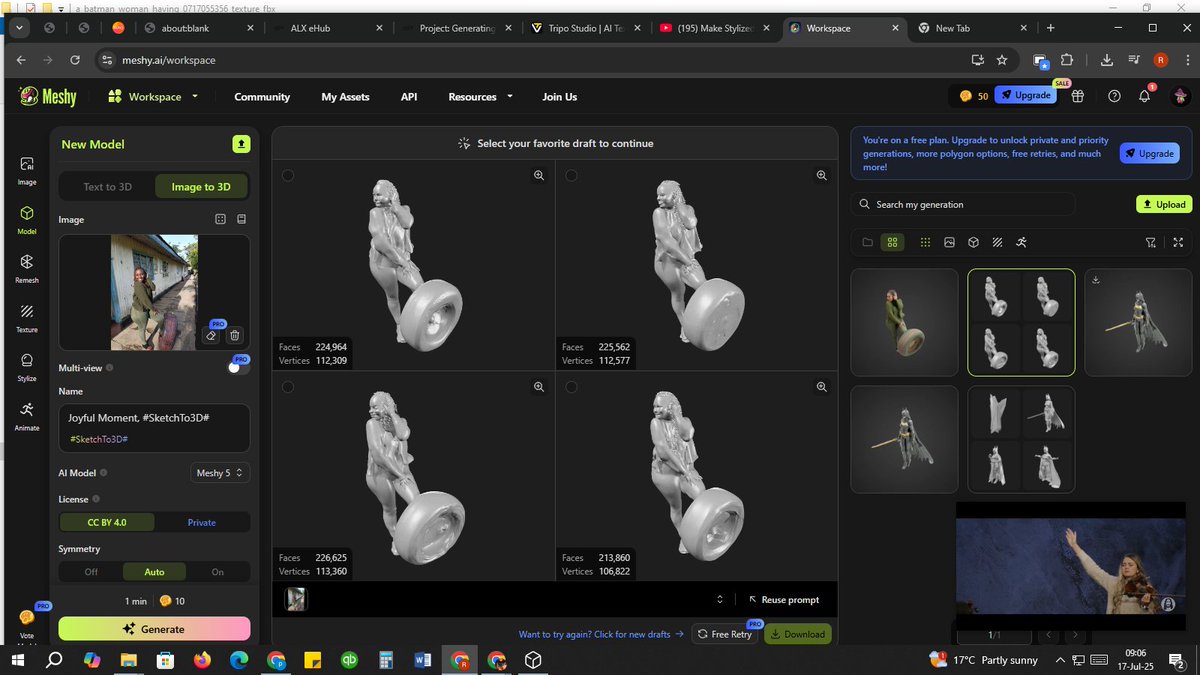The height and width of the screenshot is (675, 1200).
Task: Zoom into the draft with 224,964 faces
Action: (x=539, y=175)
